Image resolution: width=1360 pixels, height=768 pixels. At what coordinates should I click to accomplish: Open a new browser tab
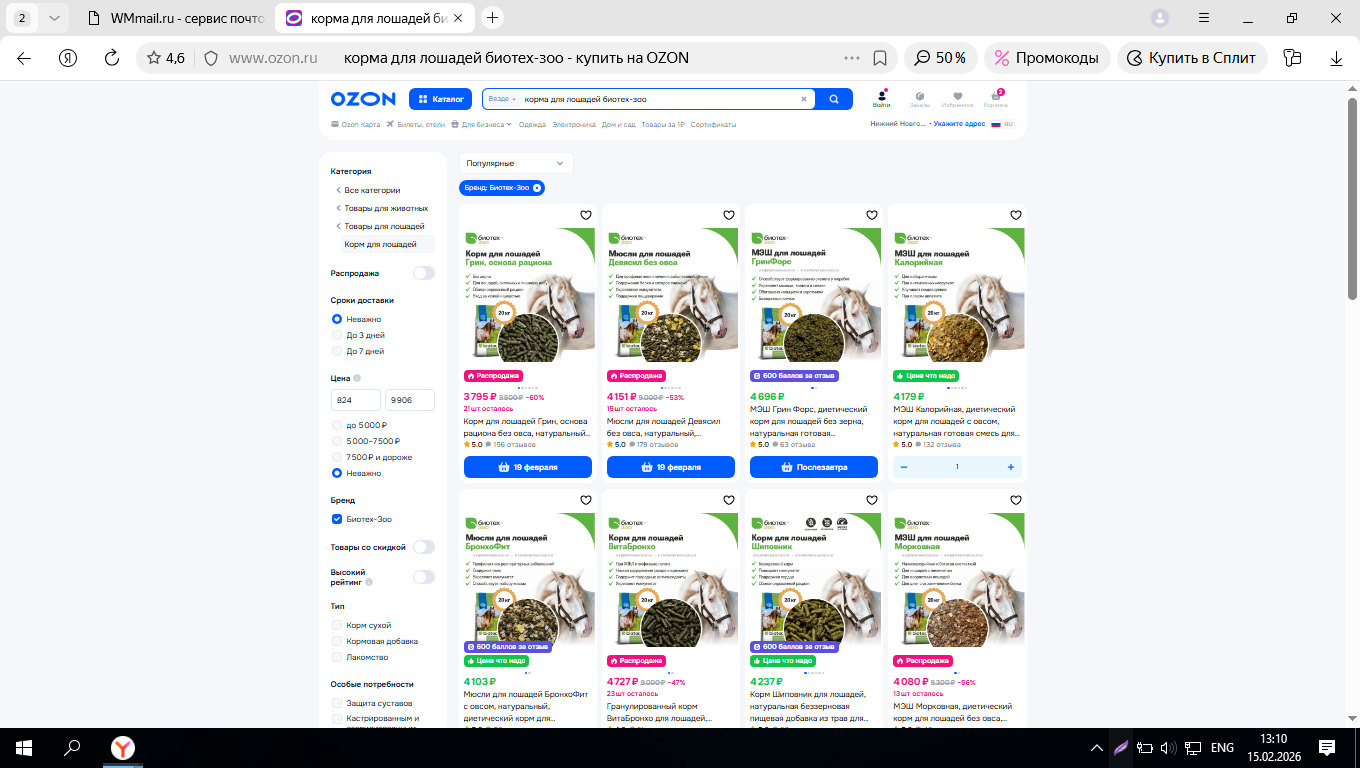[x=493, y=18]
